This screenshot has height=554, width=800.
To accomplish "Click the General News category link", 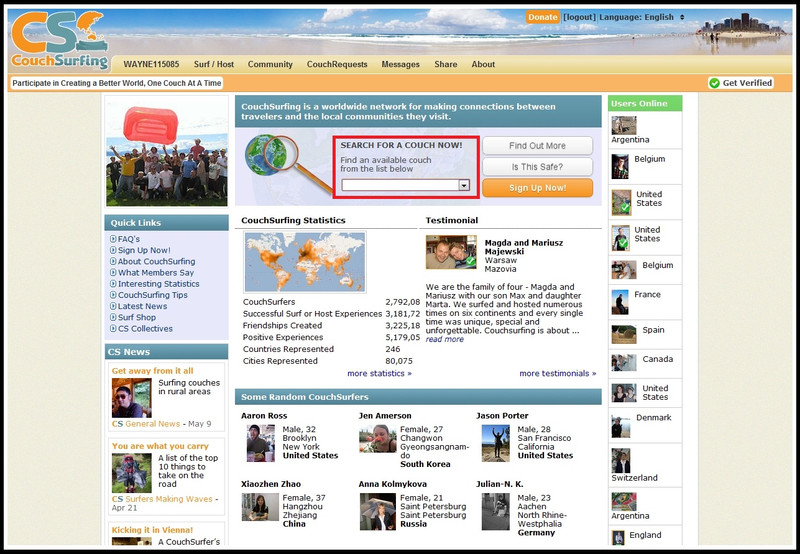I will point(153,424).
